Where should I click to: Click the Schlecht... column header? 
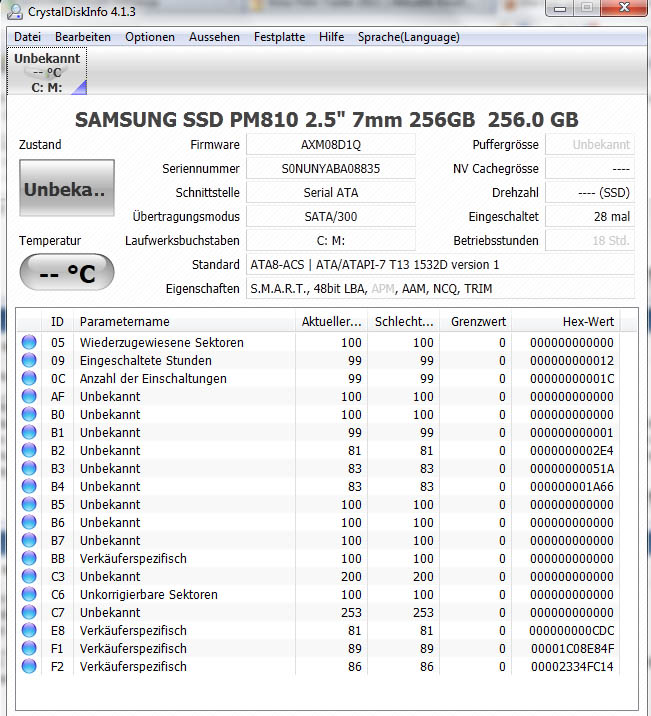[404, 322]
